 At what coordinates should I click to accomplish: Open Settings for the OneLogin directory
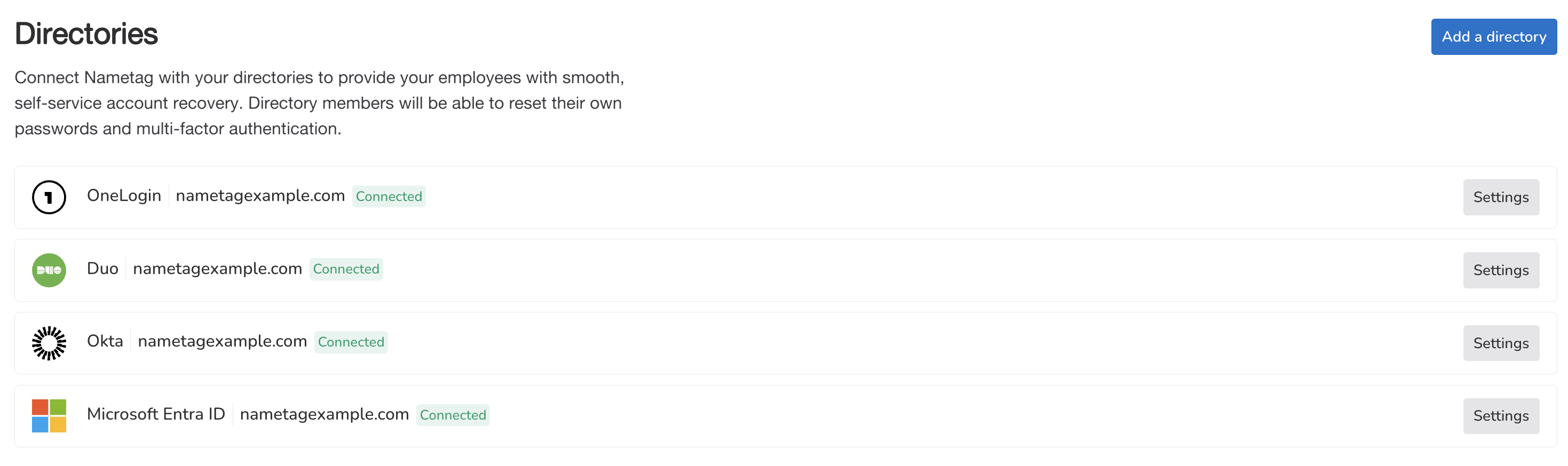click(x=1500, y=197)
